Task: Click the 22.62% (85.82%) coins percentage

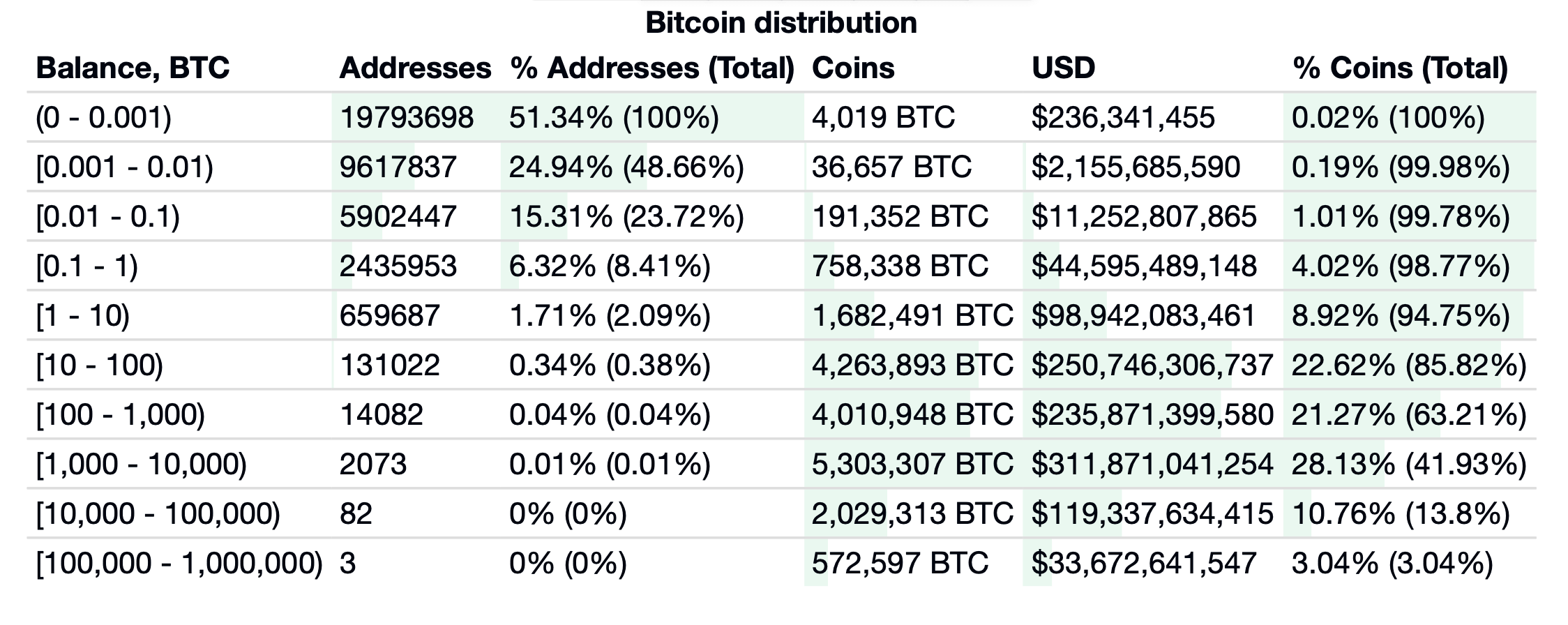Action: point(1408,366)
